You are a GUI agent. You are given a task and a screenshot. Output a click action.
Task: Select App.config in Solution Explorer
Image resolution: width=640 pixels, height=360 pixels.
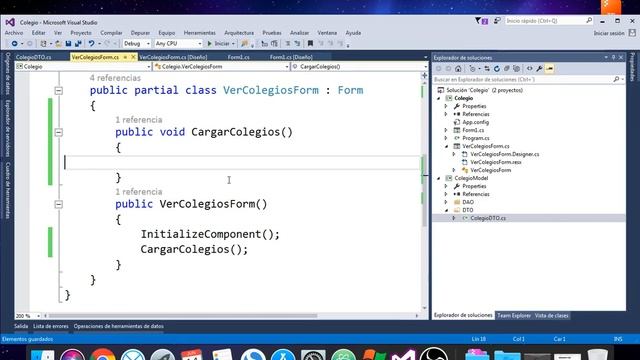[475, 122]
